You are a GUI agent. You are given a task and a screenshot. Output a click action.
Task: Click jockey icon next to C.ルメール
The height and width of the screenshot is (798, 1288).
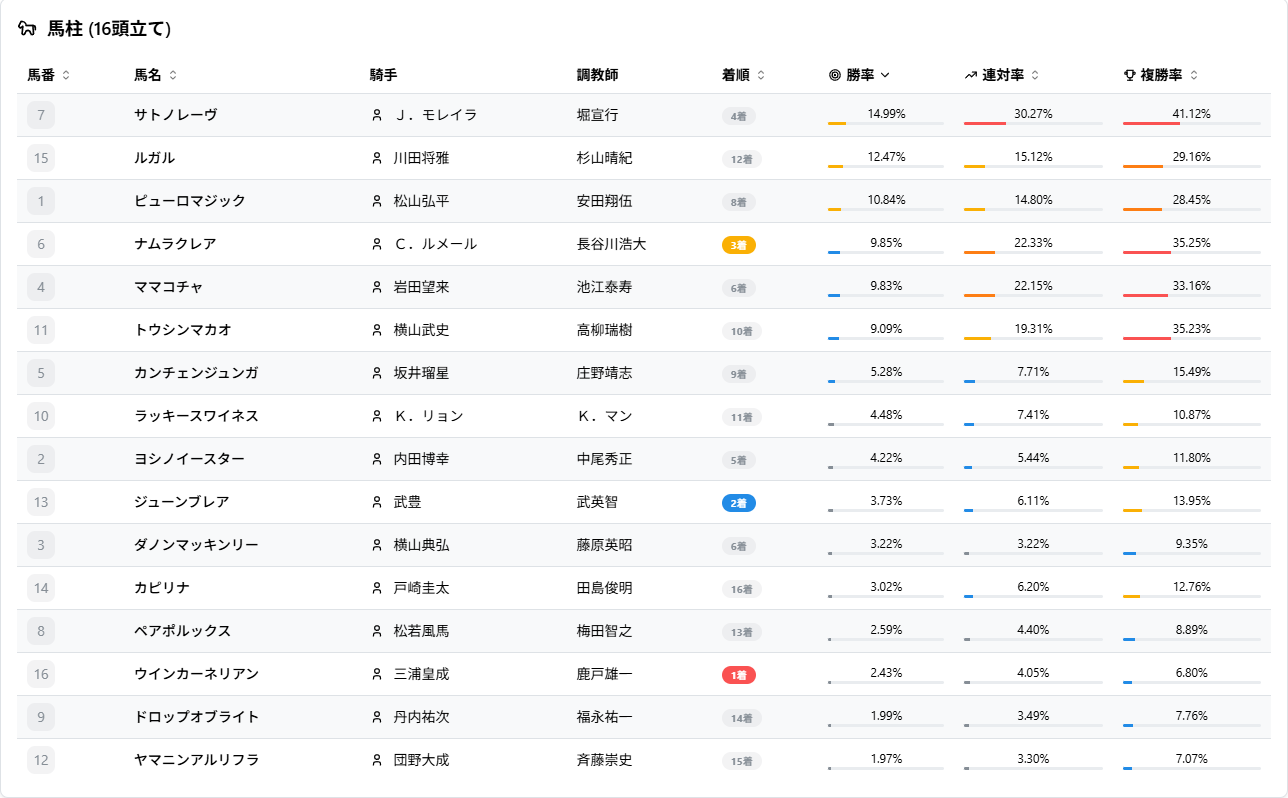pyautogui.click(x=377, y=244)
